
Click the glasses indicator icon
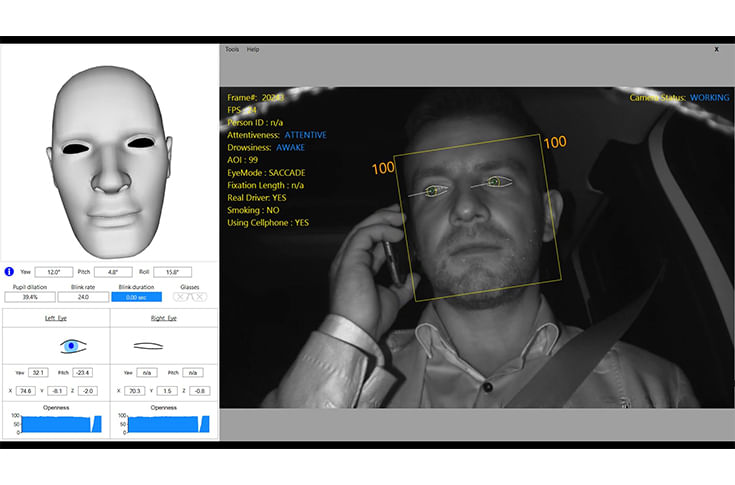[x=189, y=297]
